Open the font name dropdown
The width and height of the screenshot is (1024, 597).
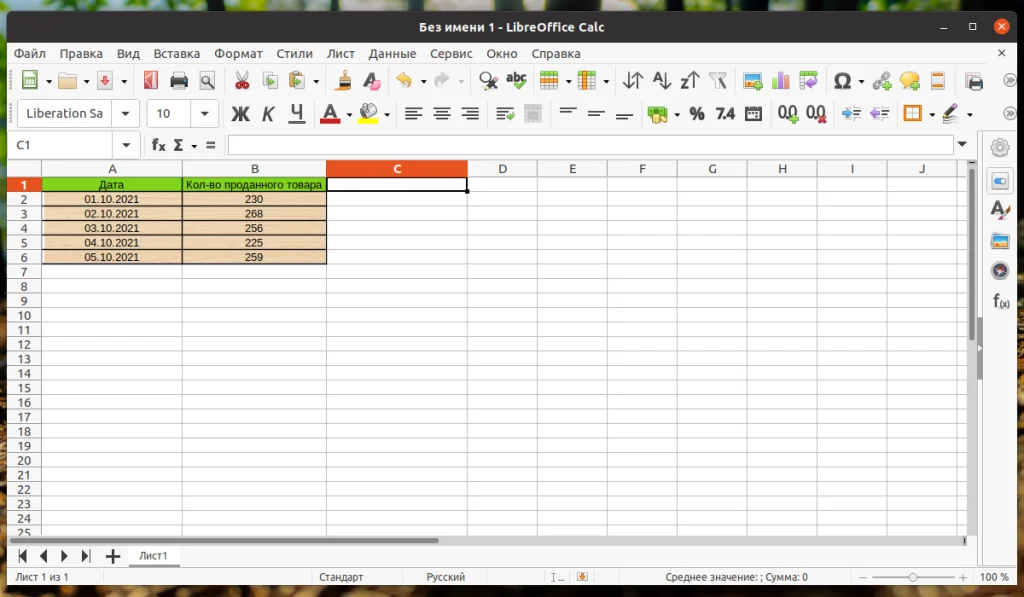[x=125, y=114]
